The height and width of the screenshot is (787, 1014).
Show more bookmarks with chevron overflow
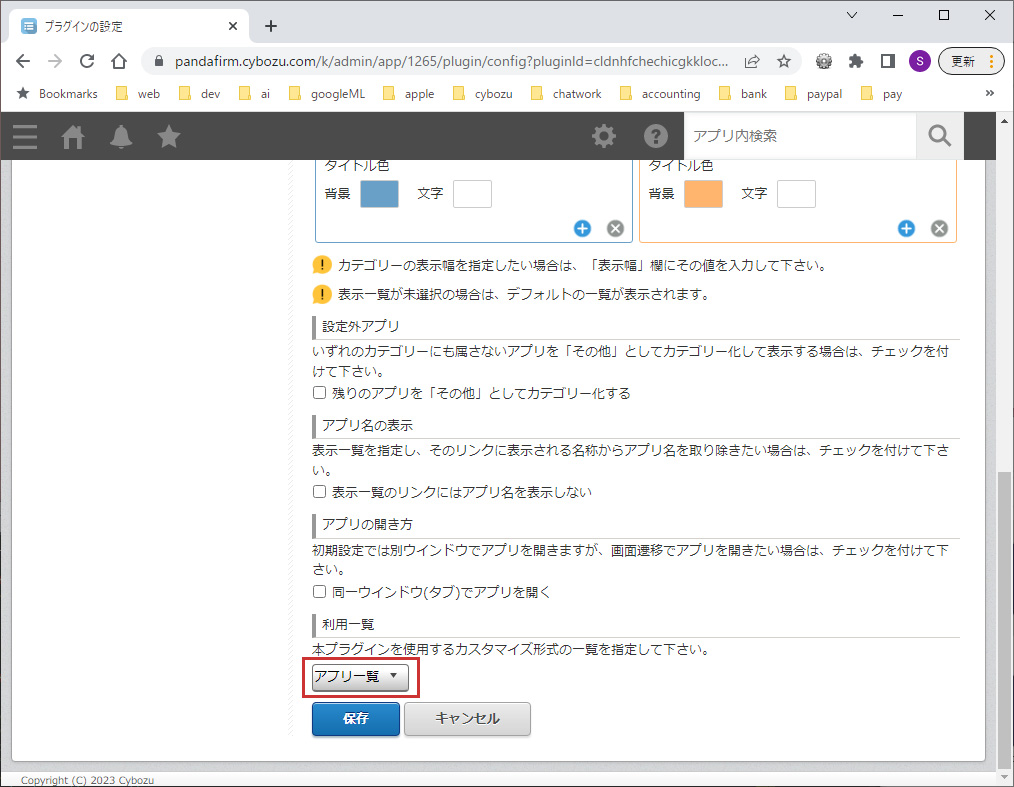989,94
